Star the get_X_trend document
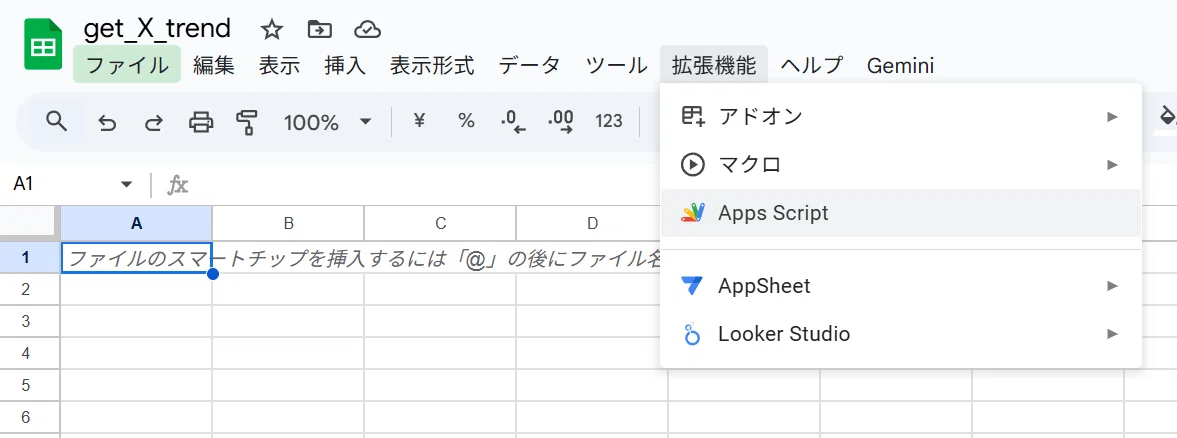 tap(271, 30)
